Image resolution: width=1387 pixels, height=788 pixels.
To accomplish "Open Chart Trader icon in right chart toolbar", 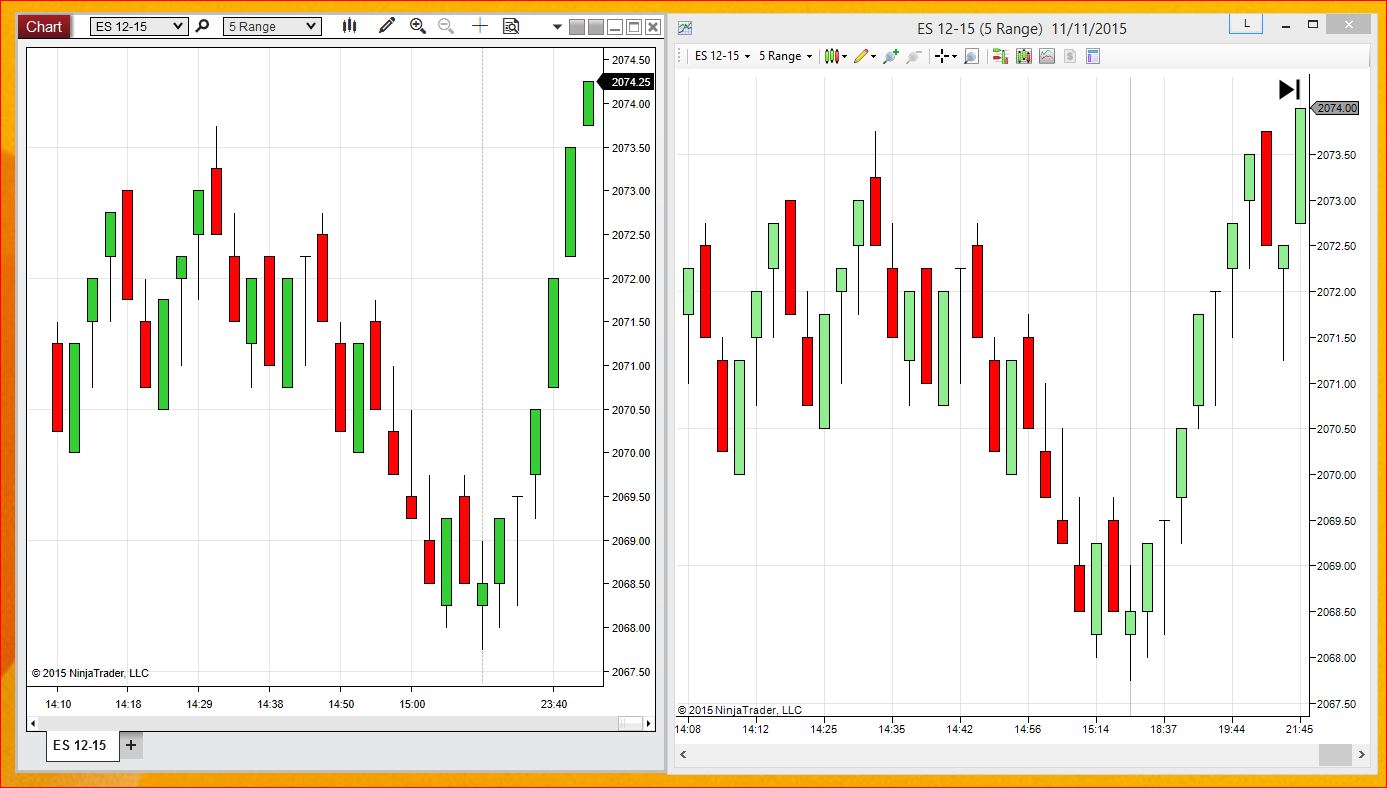I will point(999,57).
